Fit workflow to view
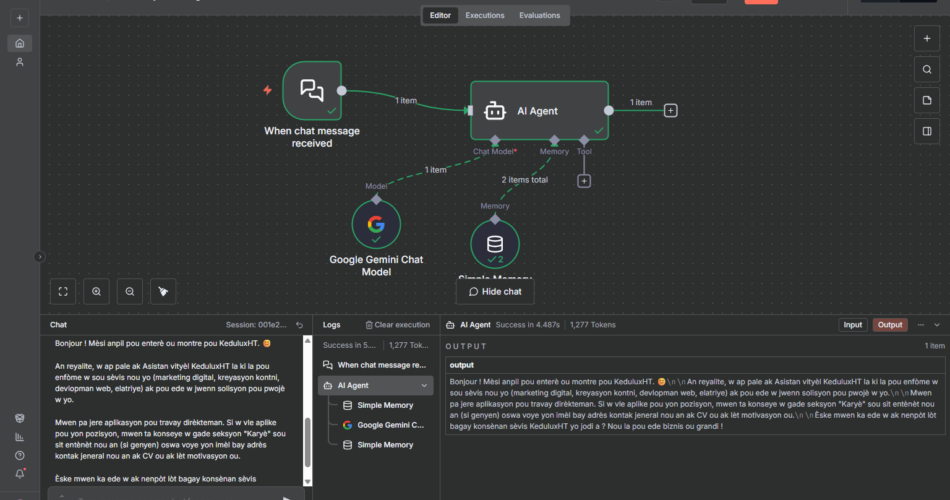 click(63, 291)
